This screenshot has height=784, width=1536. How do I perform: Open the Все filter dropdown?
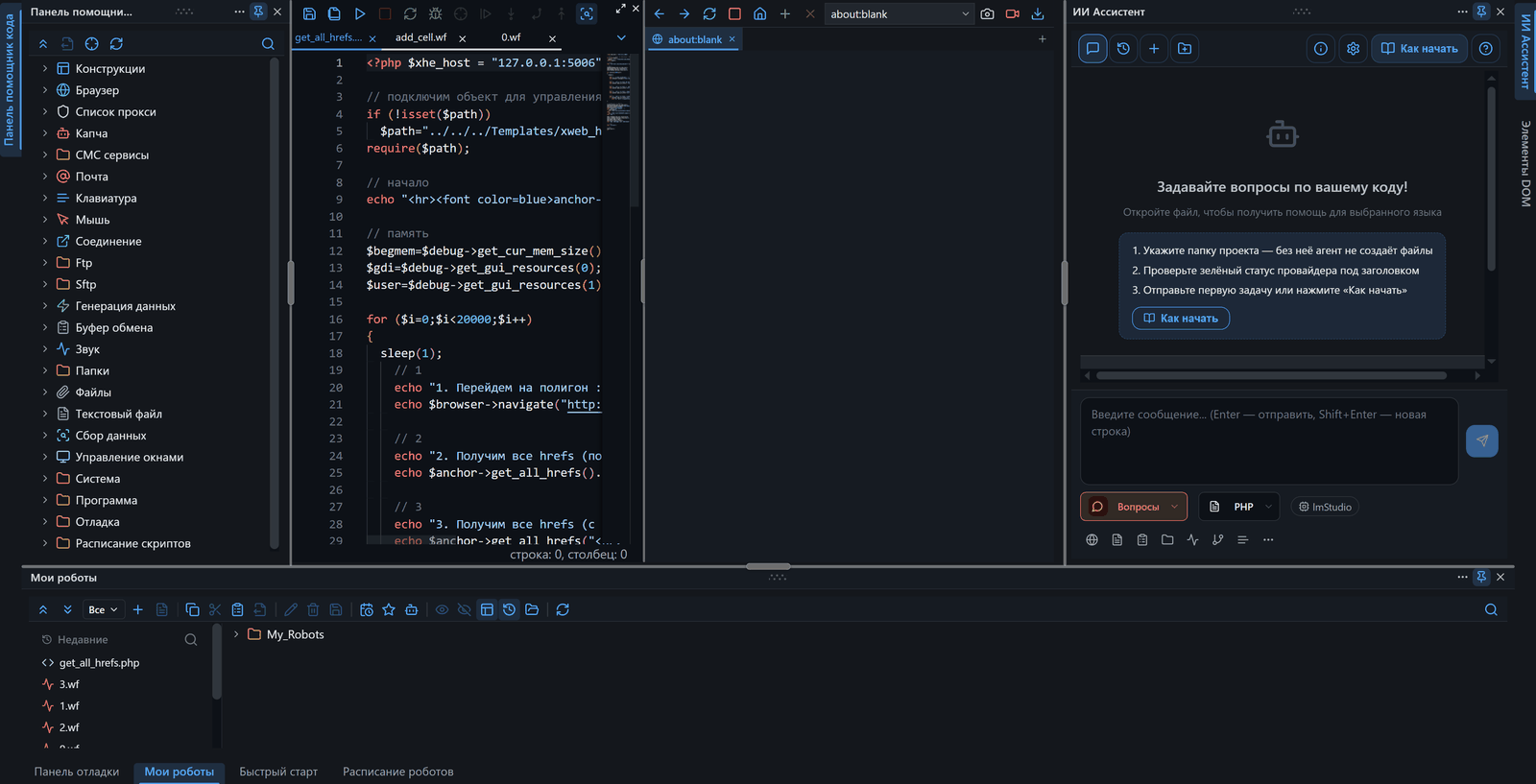tap(103, 609)
